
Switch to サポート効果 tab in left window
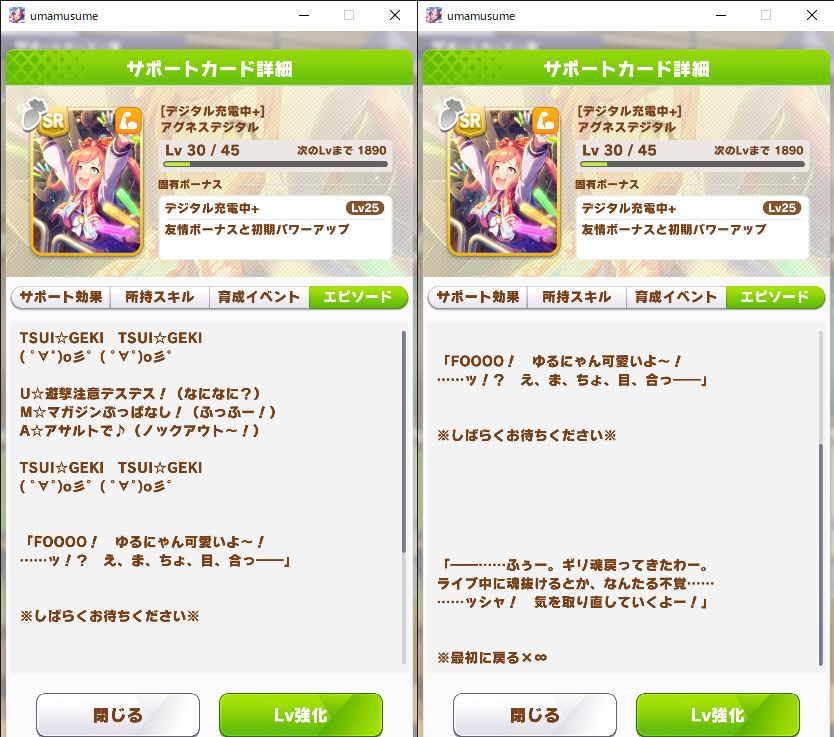(x=61, y=297)
